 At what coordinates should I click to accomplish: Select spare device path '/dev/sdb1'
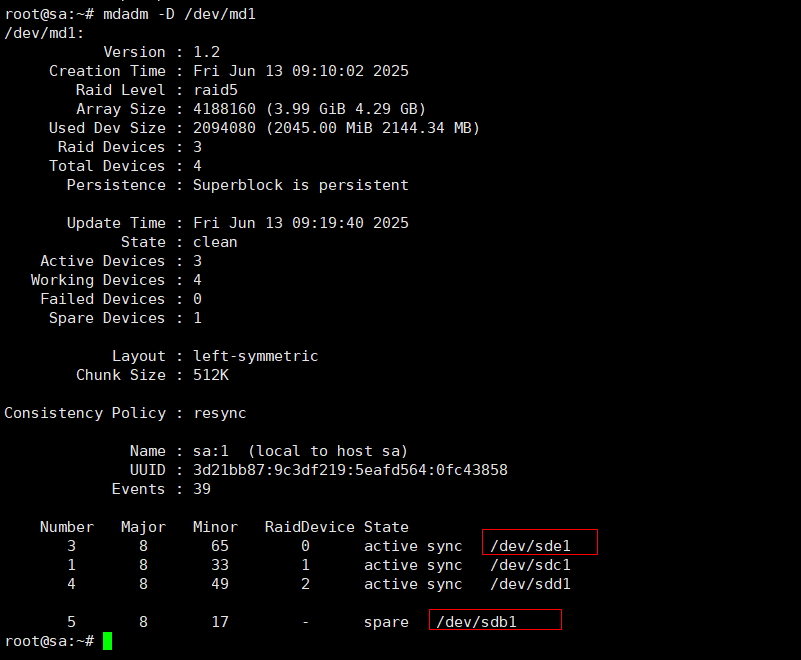tap(476, 622)
